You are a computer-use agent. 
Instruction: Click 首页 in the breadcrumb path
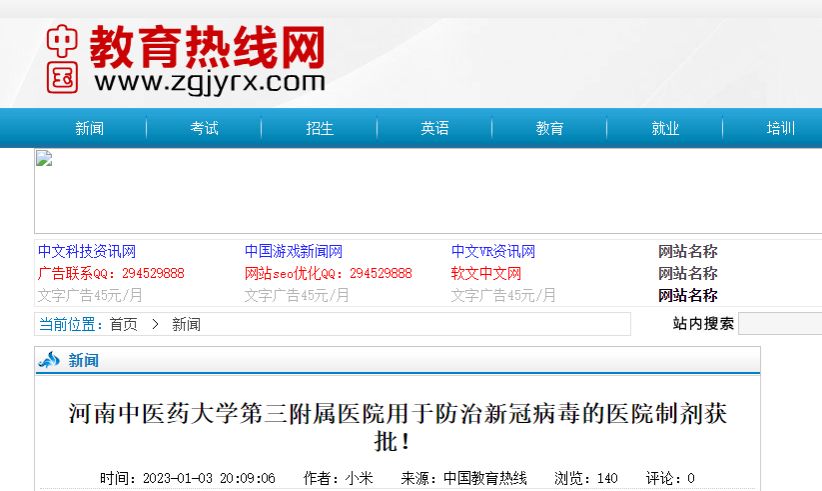click(x=124, y=324)
